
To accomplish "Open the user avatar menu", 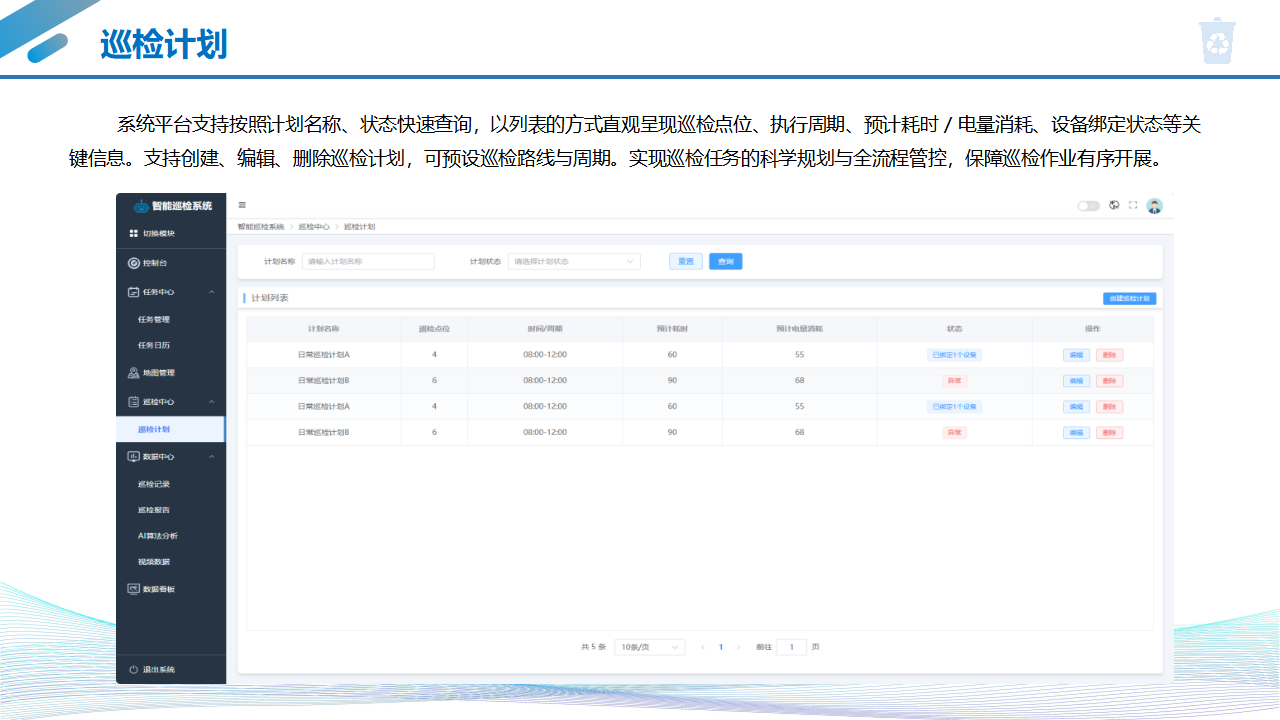I will click(x=1154, y=206).
